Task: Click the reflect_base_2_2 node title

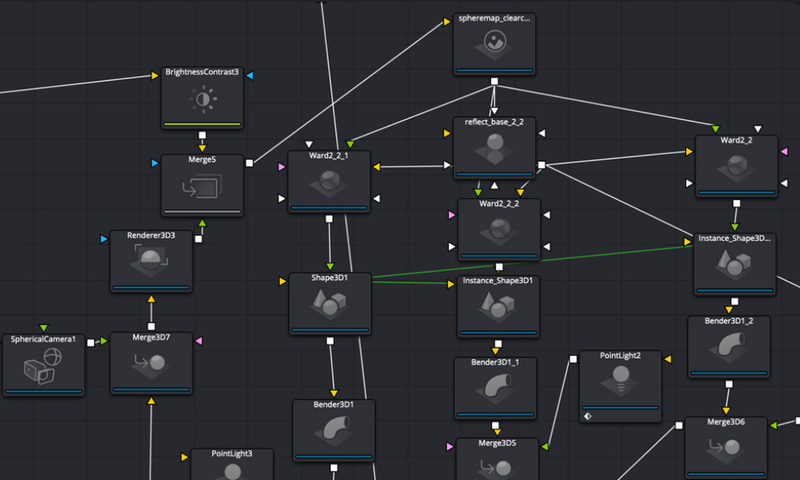Action: pyautogui.click(x=494, y=122)
